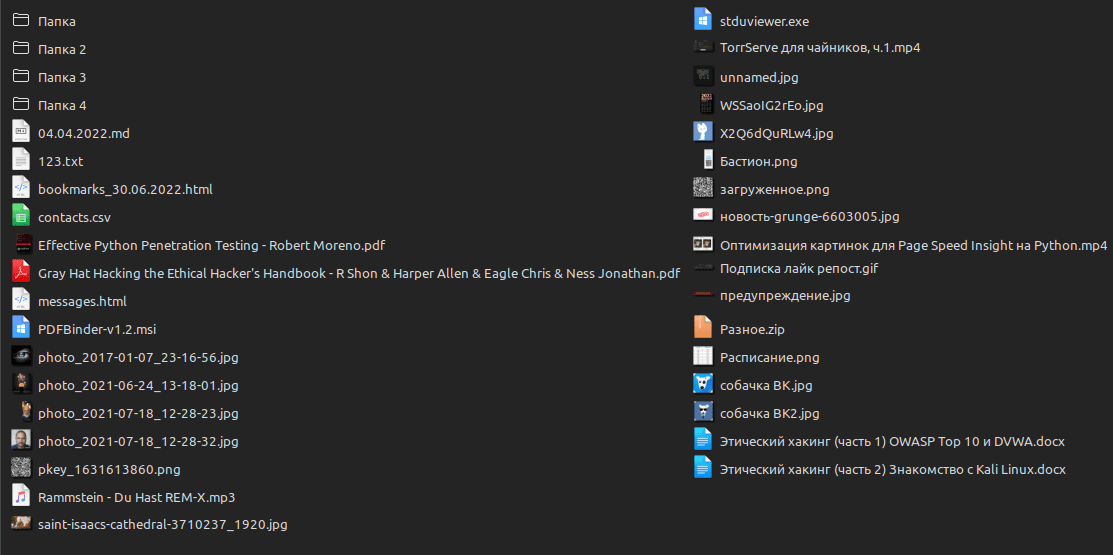
Task: Select messages.html in the file list
Action: click(x=82, y=301)
